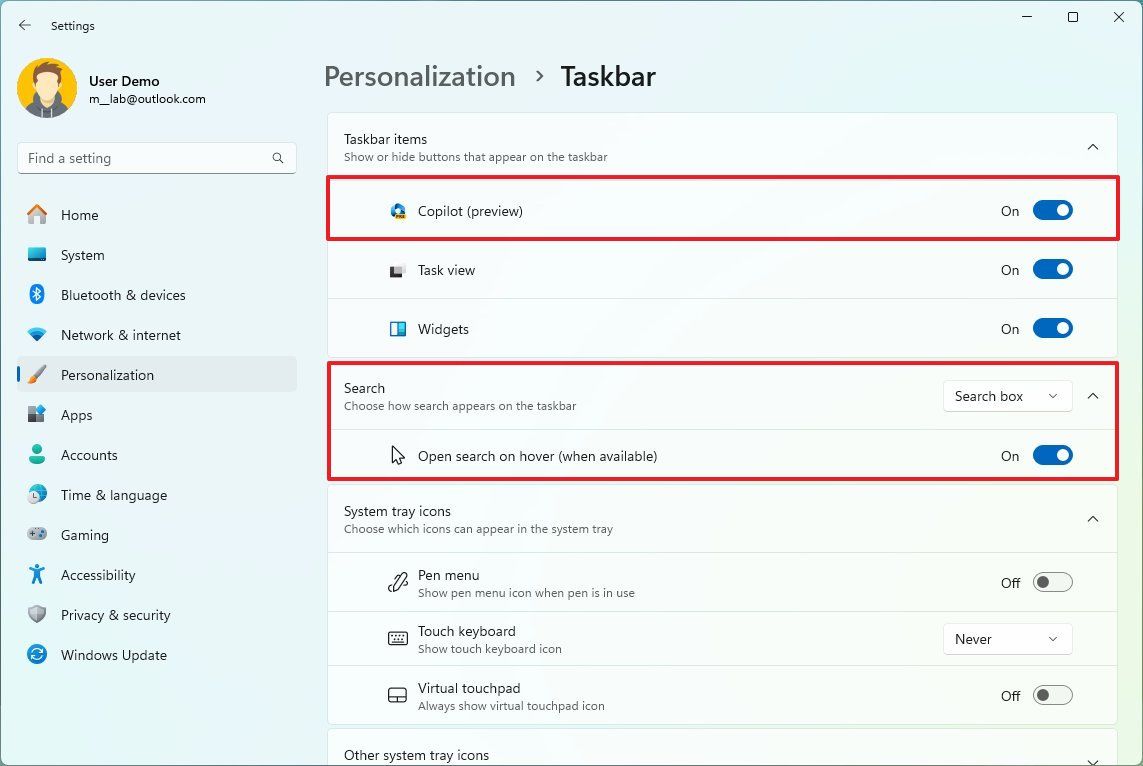Enable the Pen menu switch
The height and width of the screenshot is (766, 1143).
click(1052, 581)
